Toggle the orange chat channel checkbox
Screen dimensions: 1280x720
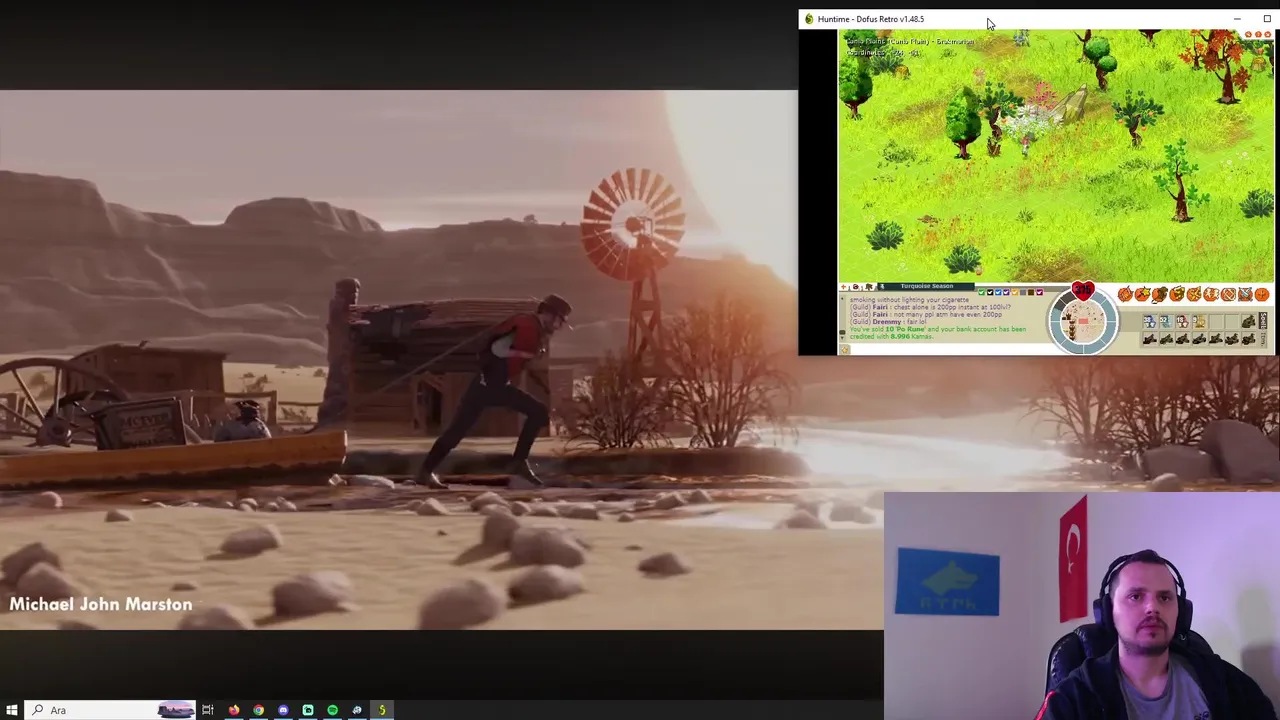1015,292
